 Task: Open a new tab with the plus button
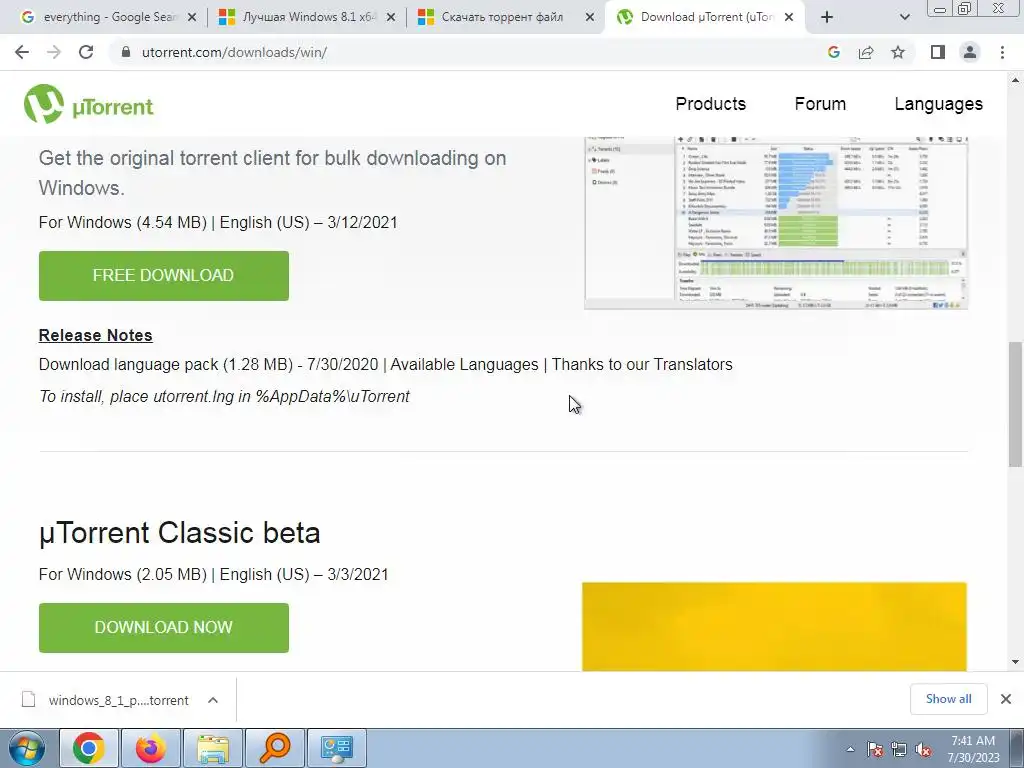pos(827,17)
